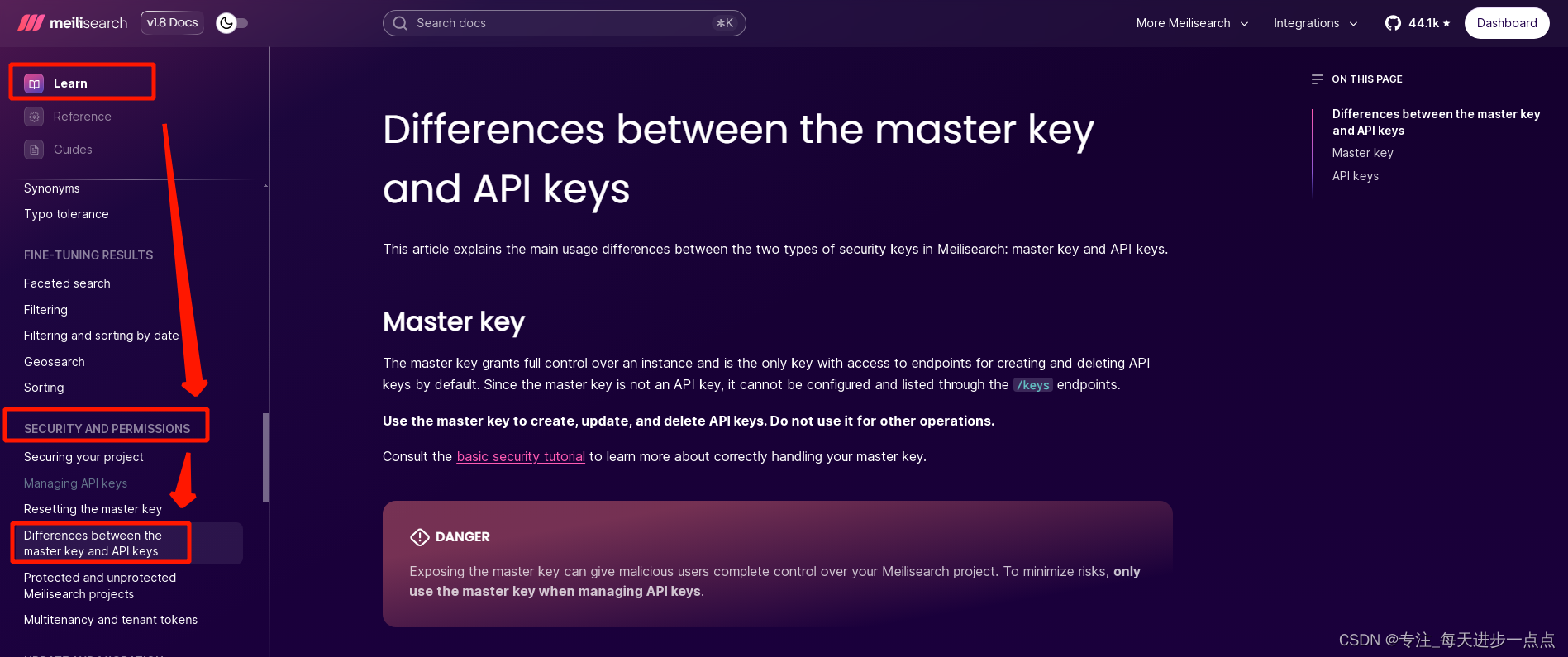Viewport: 1568px width, 657px height.
Task: Jump to API keys in page outline
Action: pyautogui.click(x=1355, y=176)
